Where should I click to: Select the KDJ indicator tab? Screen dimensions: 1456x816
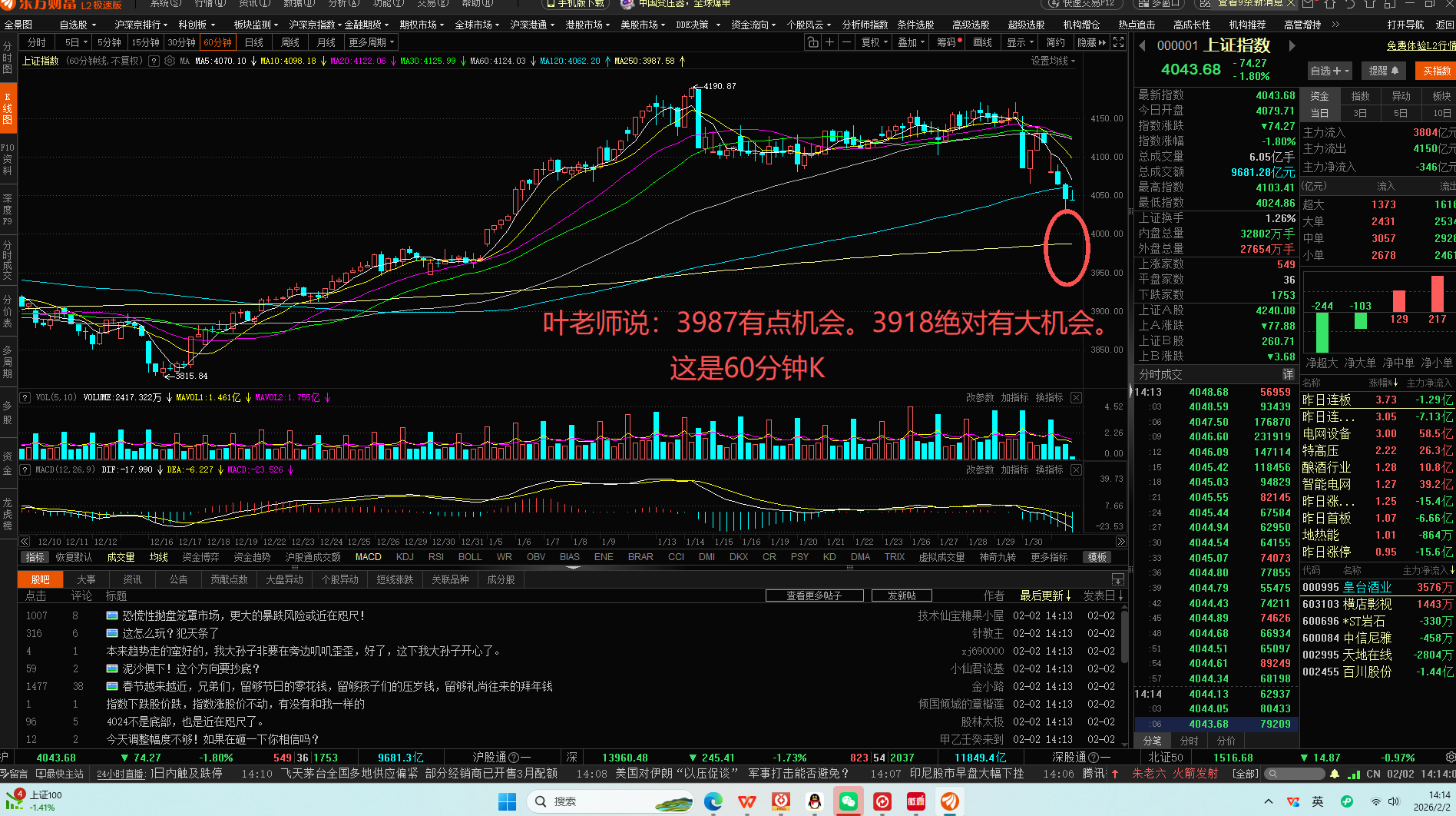click(x=405, y=557)
